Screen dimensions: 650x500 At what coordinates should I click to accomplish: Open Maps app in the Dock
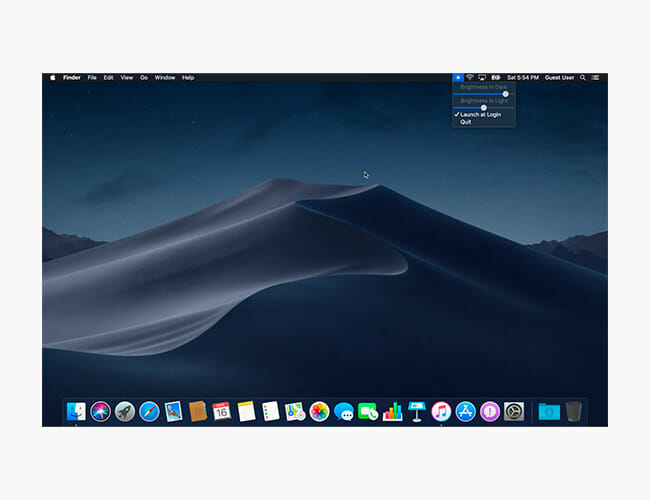tap(295, 411)
